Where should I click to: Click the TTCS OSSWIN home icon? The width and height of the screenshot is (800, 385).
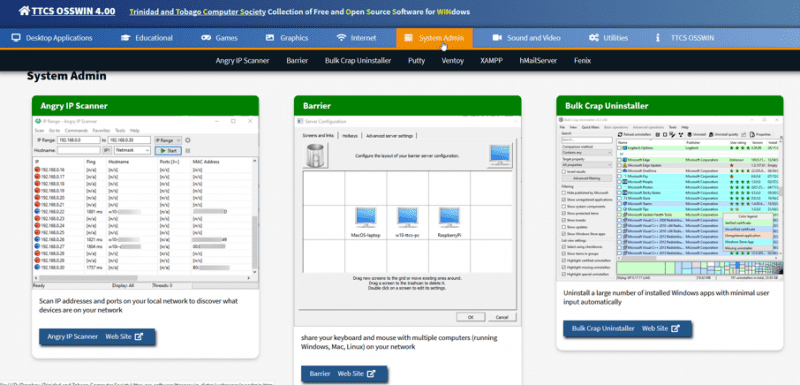pyautogui.click(x=24, y=11)
